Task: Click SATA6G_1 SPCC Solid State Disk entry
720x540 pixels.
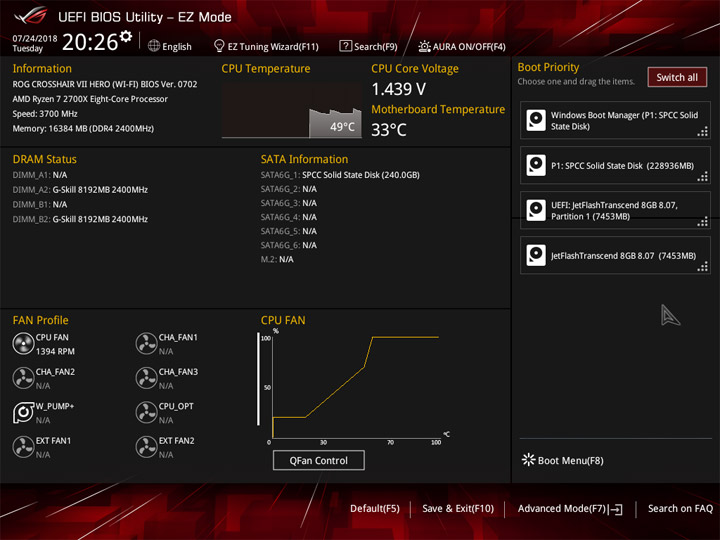Action: pos(340,175)
